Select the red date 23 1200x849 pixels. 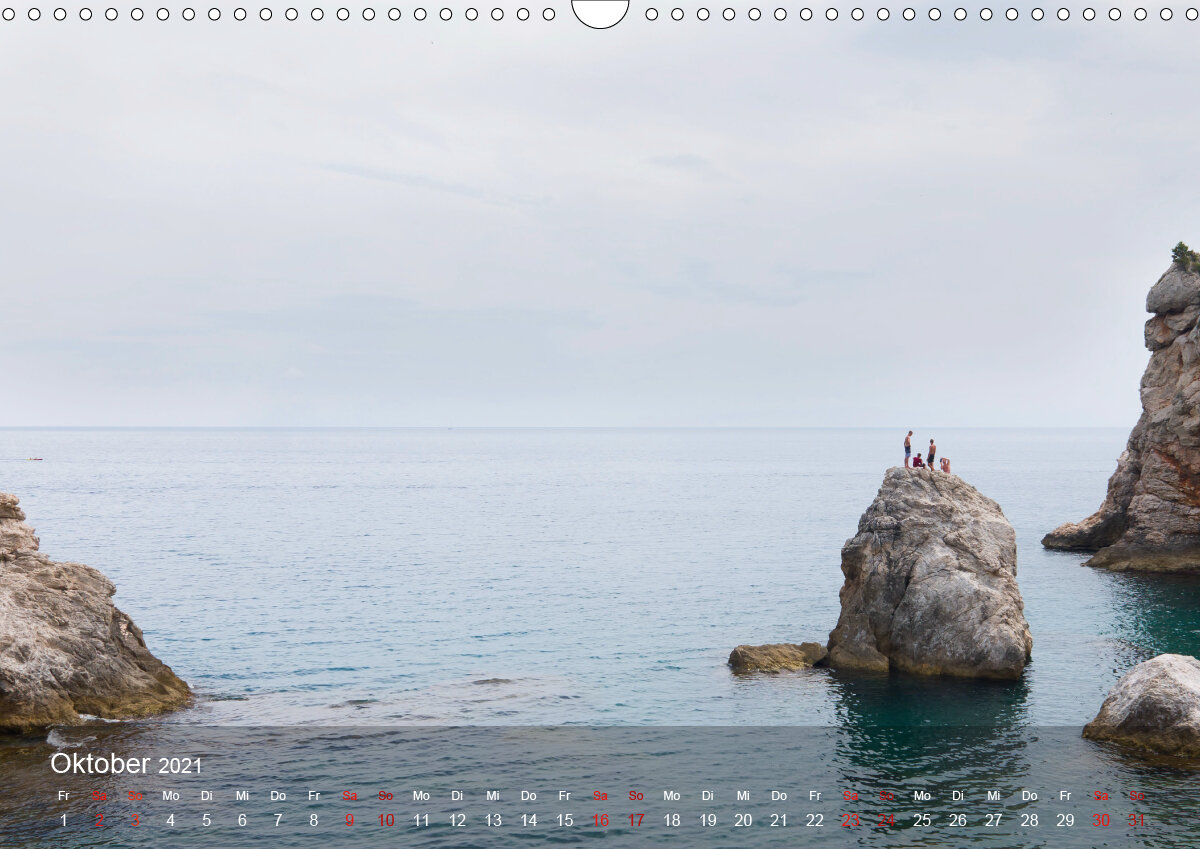[850, 820]
